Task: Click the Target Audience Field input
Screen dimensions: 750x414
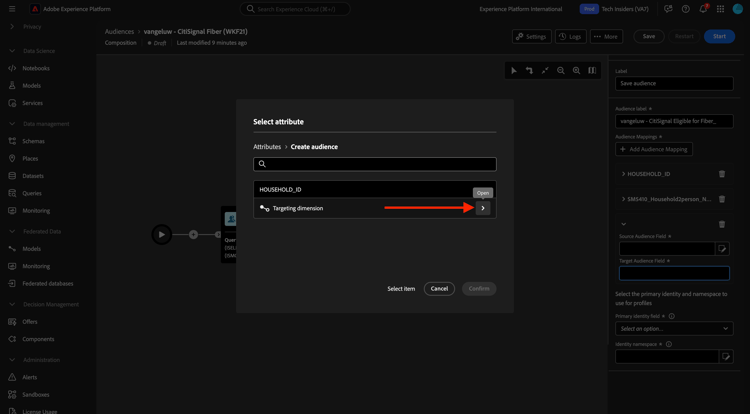Action: coord(674,273)
